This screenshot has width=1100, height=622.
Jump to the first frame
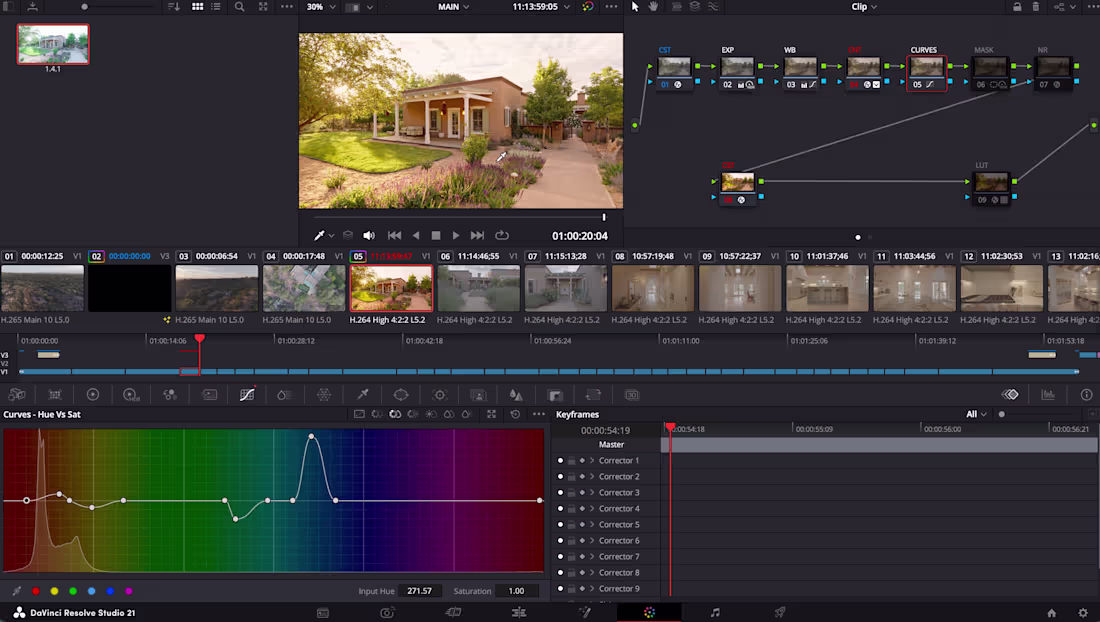tap(394, 236)
